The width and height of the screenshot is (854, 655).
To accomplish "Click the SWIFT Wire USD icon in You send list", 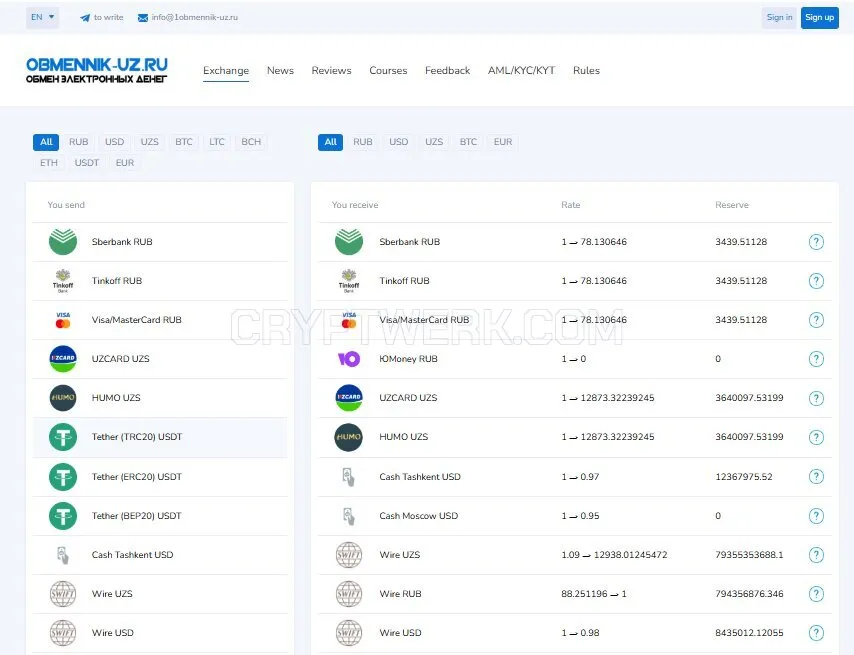I will 63,633.
